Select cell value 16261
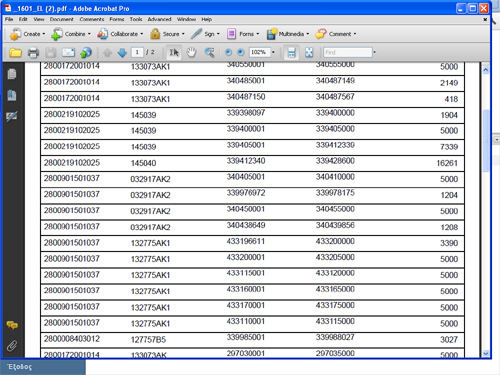This screenshot has width=500, height=375. 447,163
